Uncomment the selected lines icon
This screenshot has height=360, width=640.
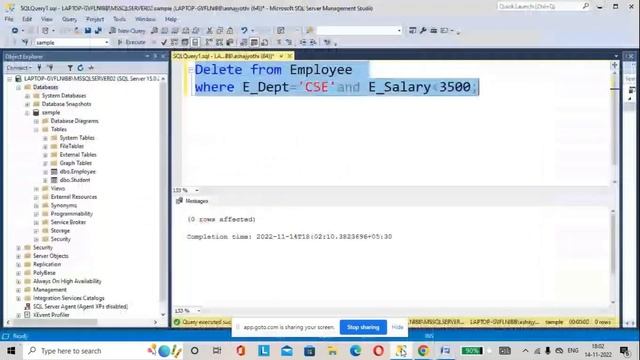point(289,42)
